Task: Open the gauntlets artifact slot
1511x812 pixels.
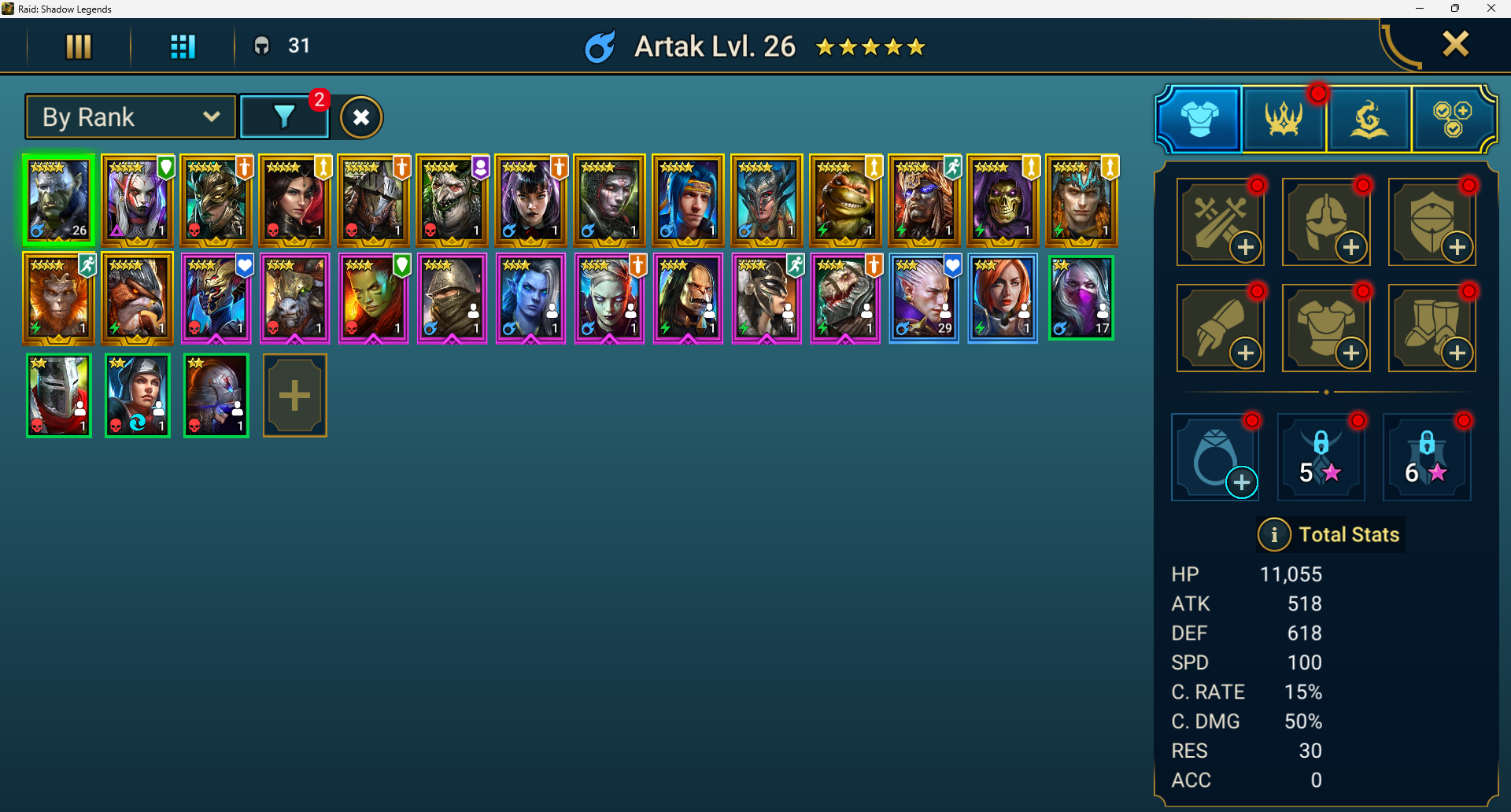Action: point(1220,327)
